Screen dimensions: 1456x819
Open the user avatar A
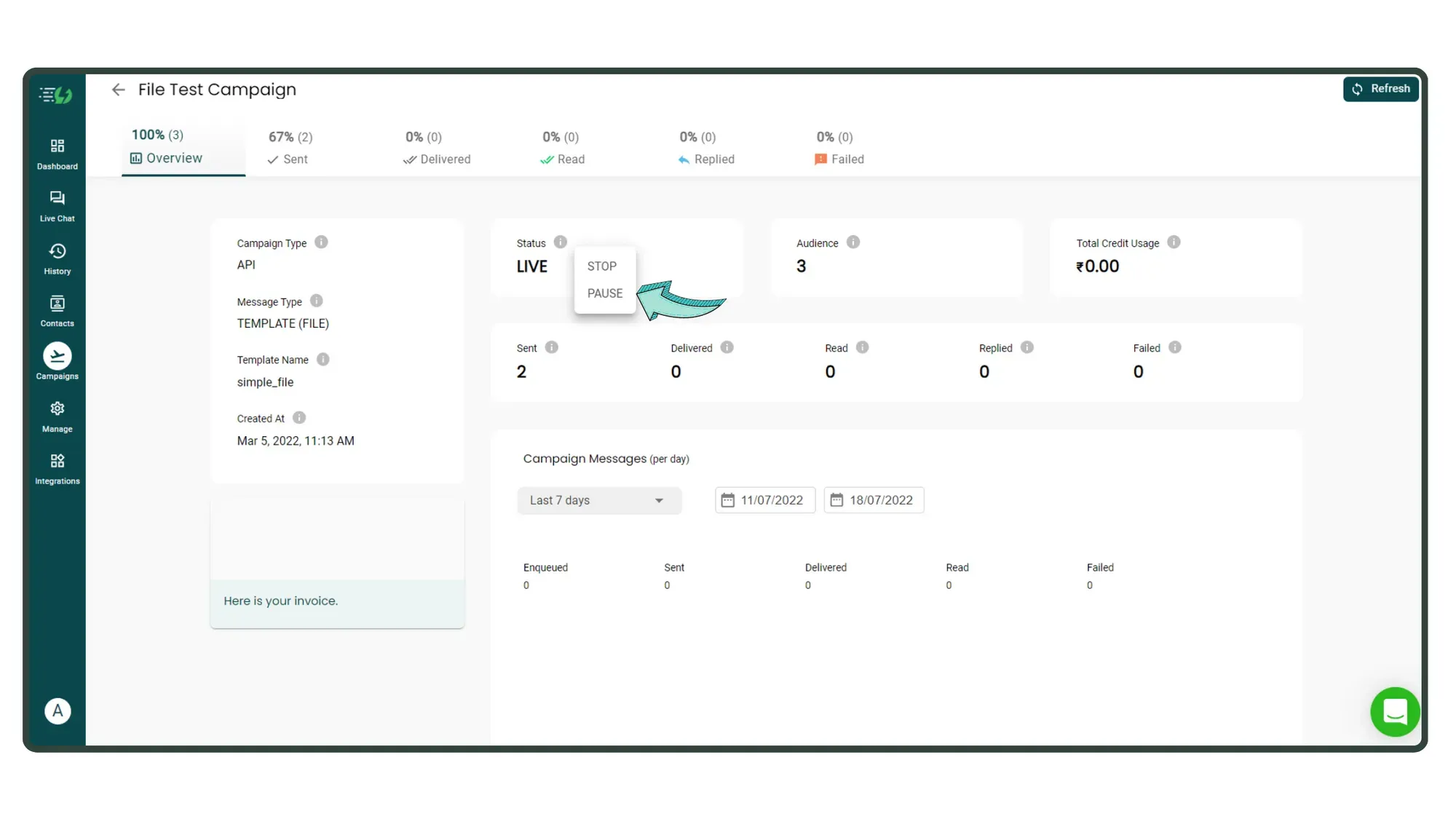(x=58, y=711)
